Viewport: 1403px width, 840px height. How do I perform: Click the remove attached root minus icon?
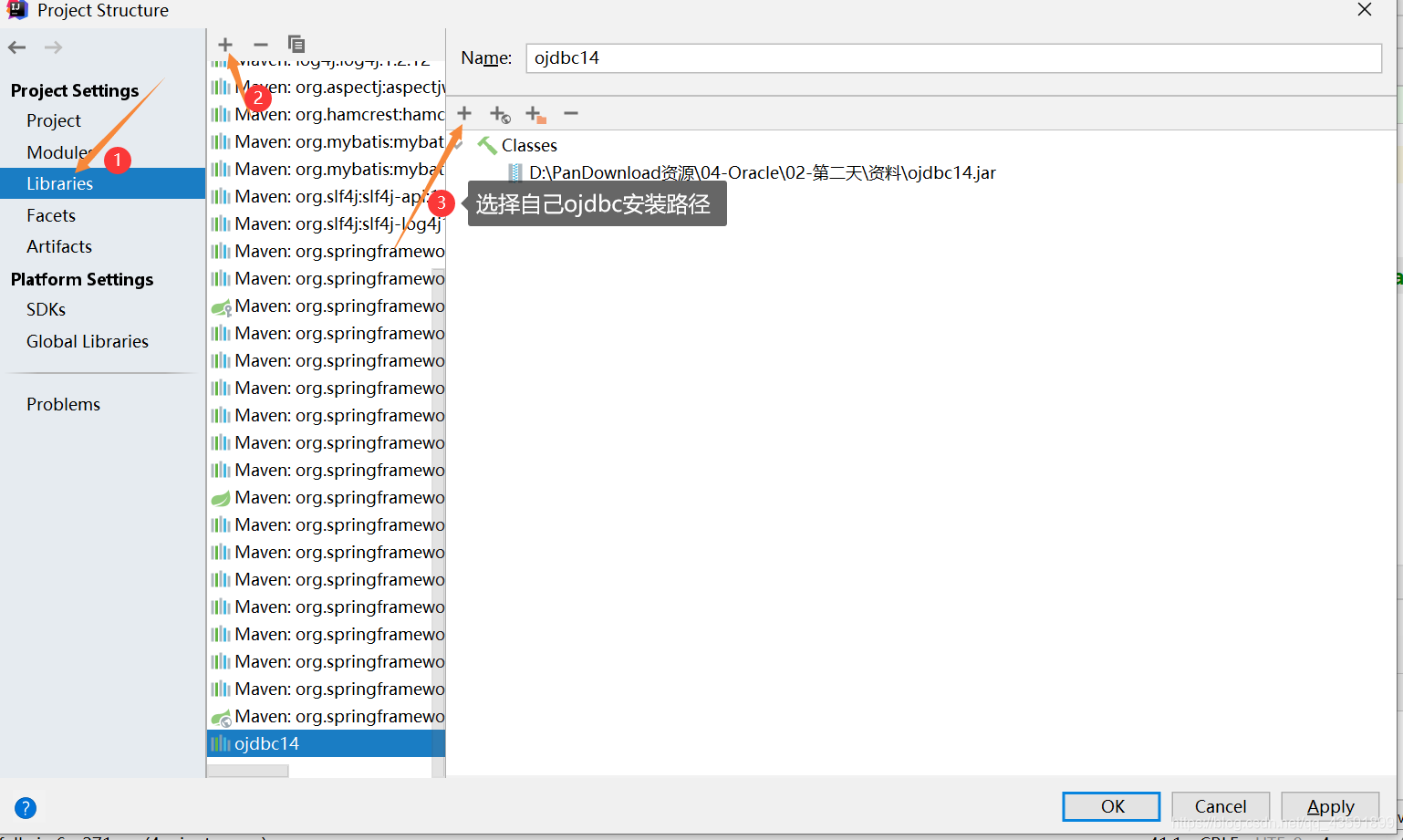click(x=570, y=113)
